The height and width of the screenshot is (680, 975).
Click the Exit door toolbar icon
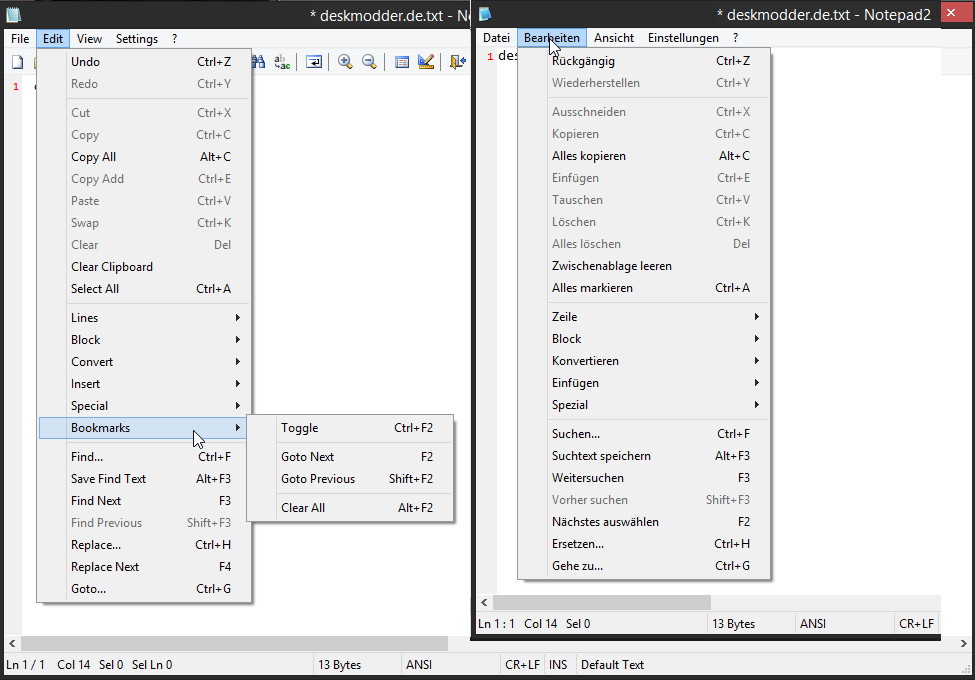pyautogui.click(x=458, y=62)
